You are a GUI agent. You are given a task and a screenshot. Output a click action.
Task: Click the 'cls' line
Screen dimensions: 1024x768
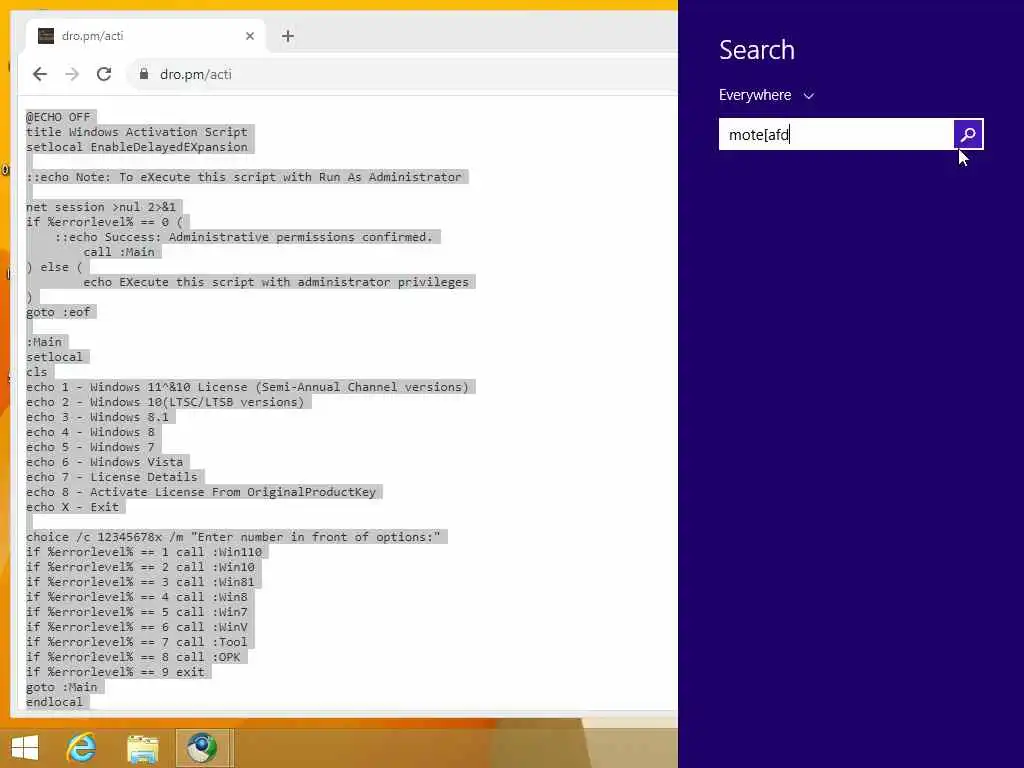[x=37, y=372]
